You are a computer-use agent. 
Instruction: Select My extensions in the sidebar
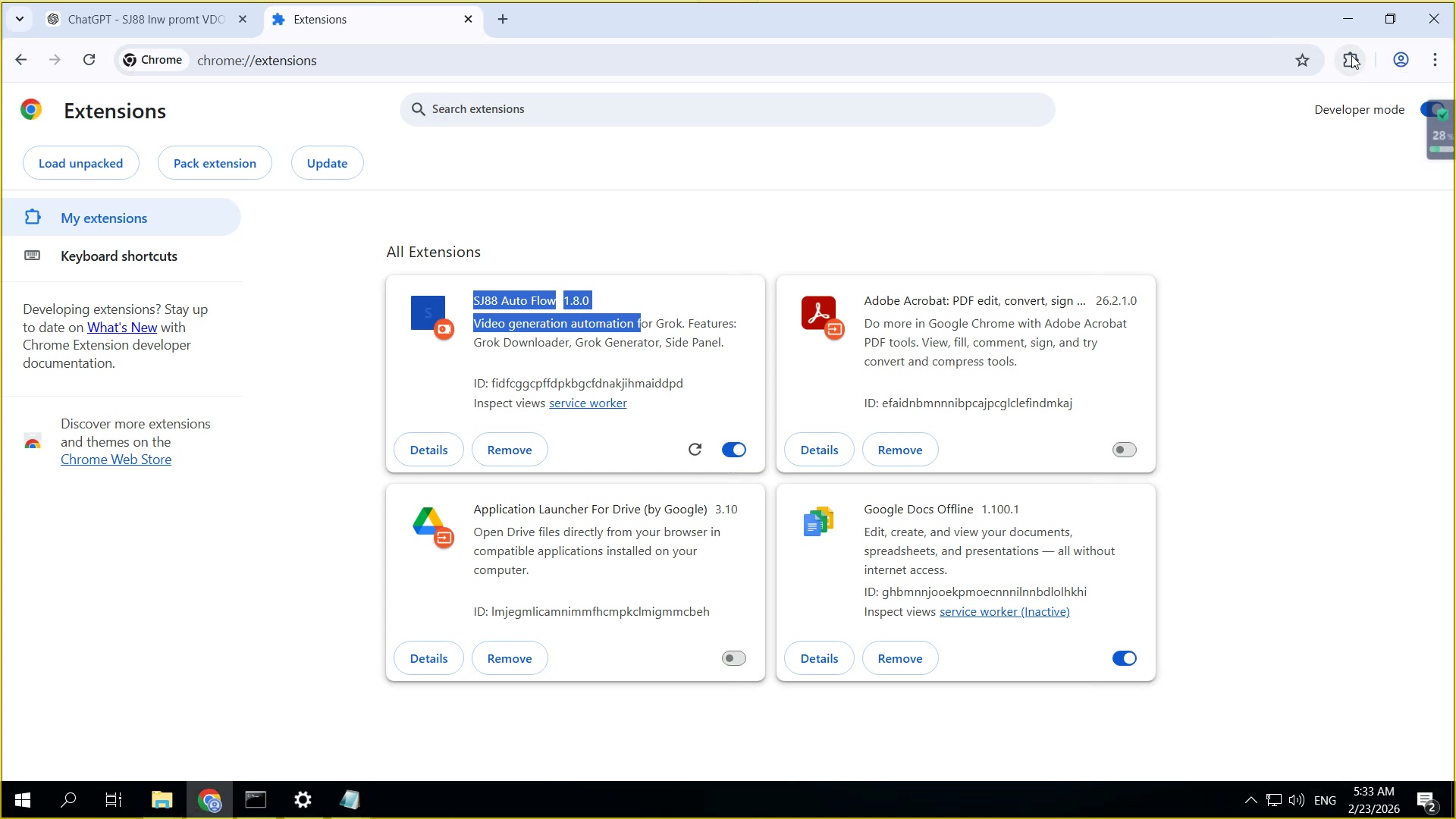pyautogui.click(x=104, y=218)
